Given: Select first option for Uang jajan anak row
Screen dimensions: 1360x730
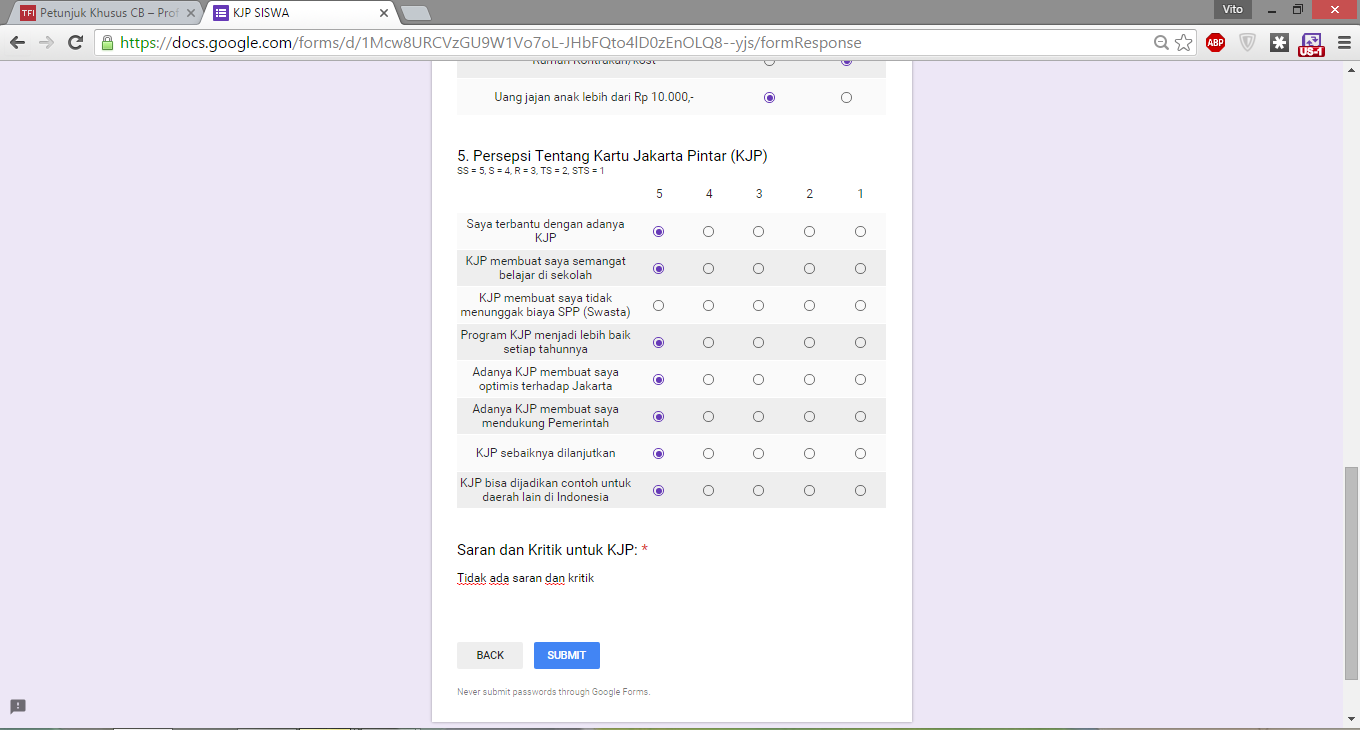Looking at the screenshot, I should [769, 97].
